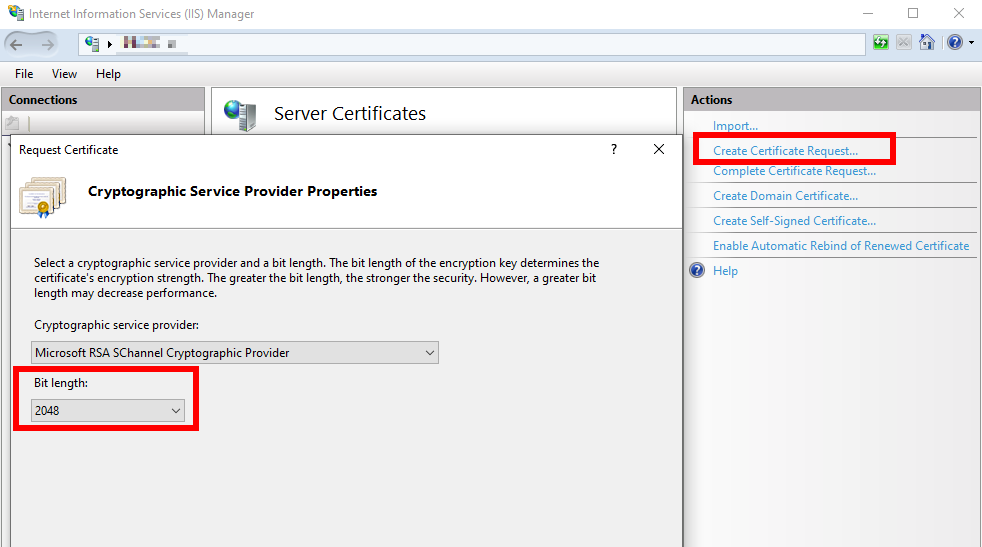Click the Bit length label
982x547 pixels.
pos(61,383)
